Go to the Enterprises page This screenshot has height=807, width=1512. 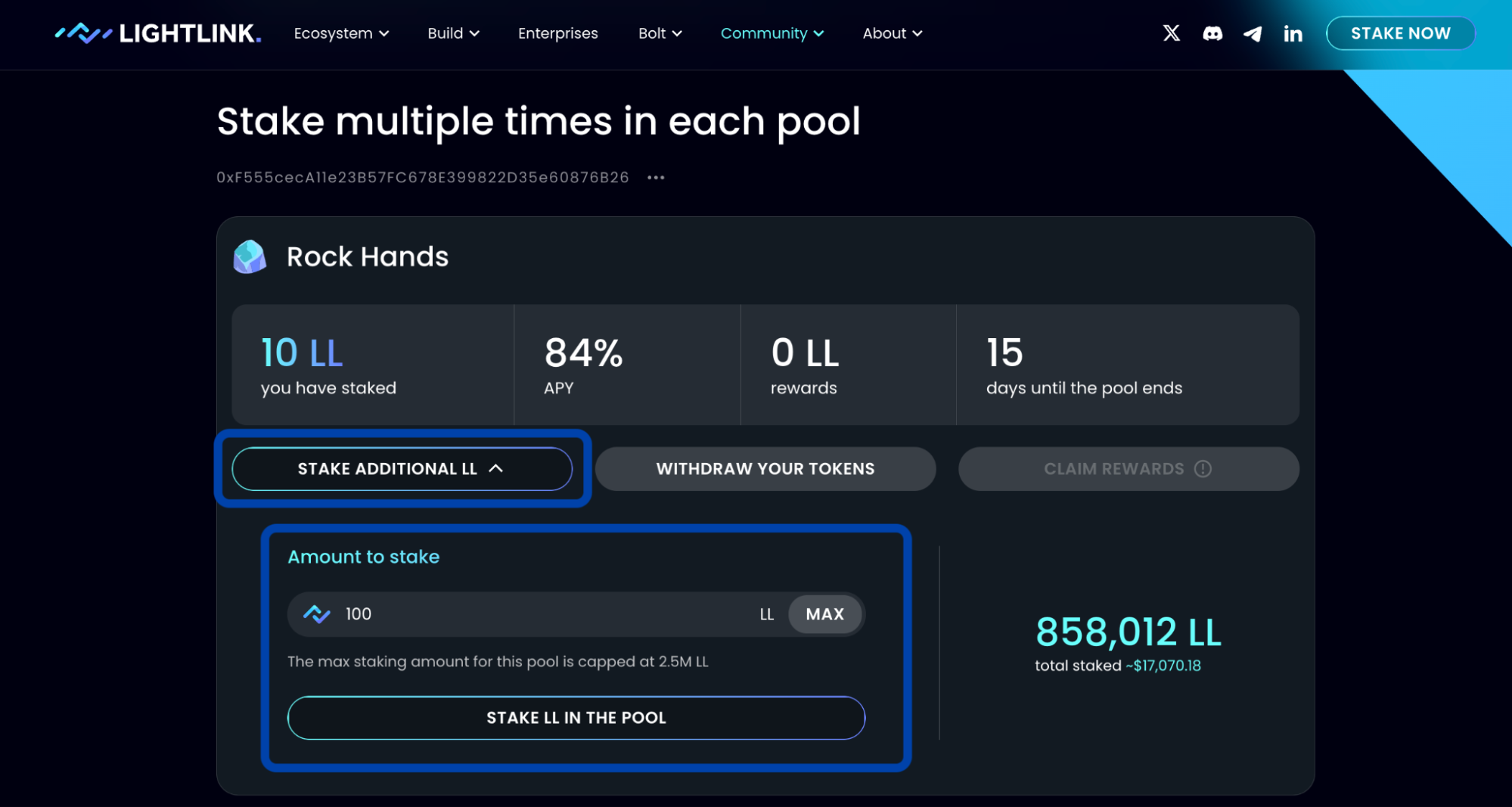point(558,33)
